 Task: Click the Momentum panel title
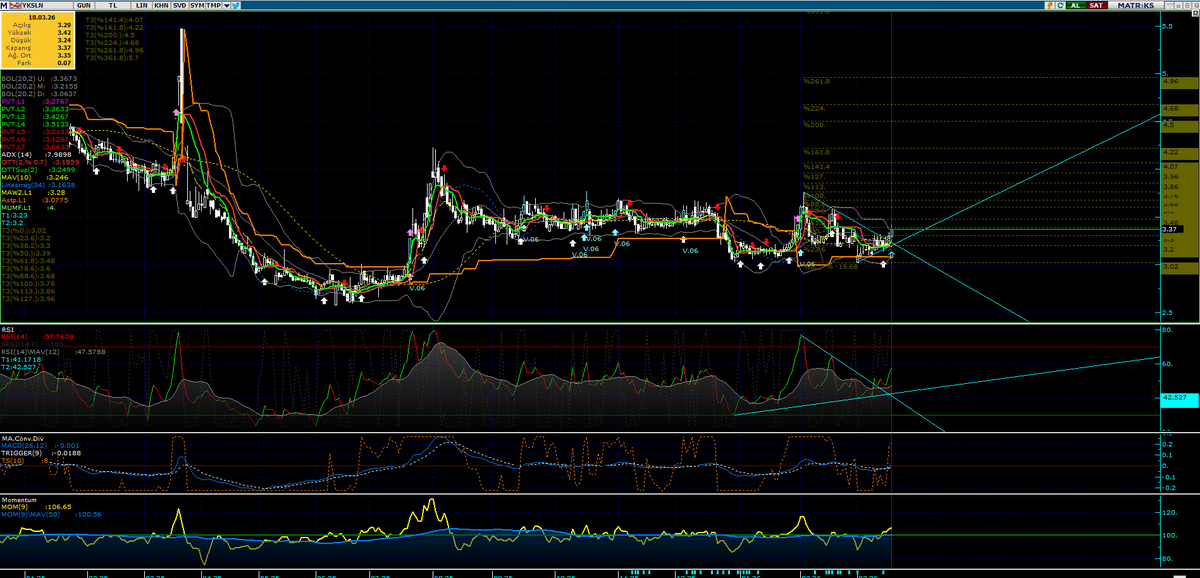19,498
